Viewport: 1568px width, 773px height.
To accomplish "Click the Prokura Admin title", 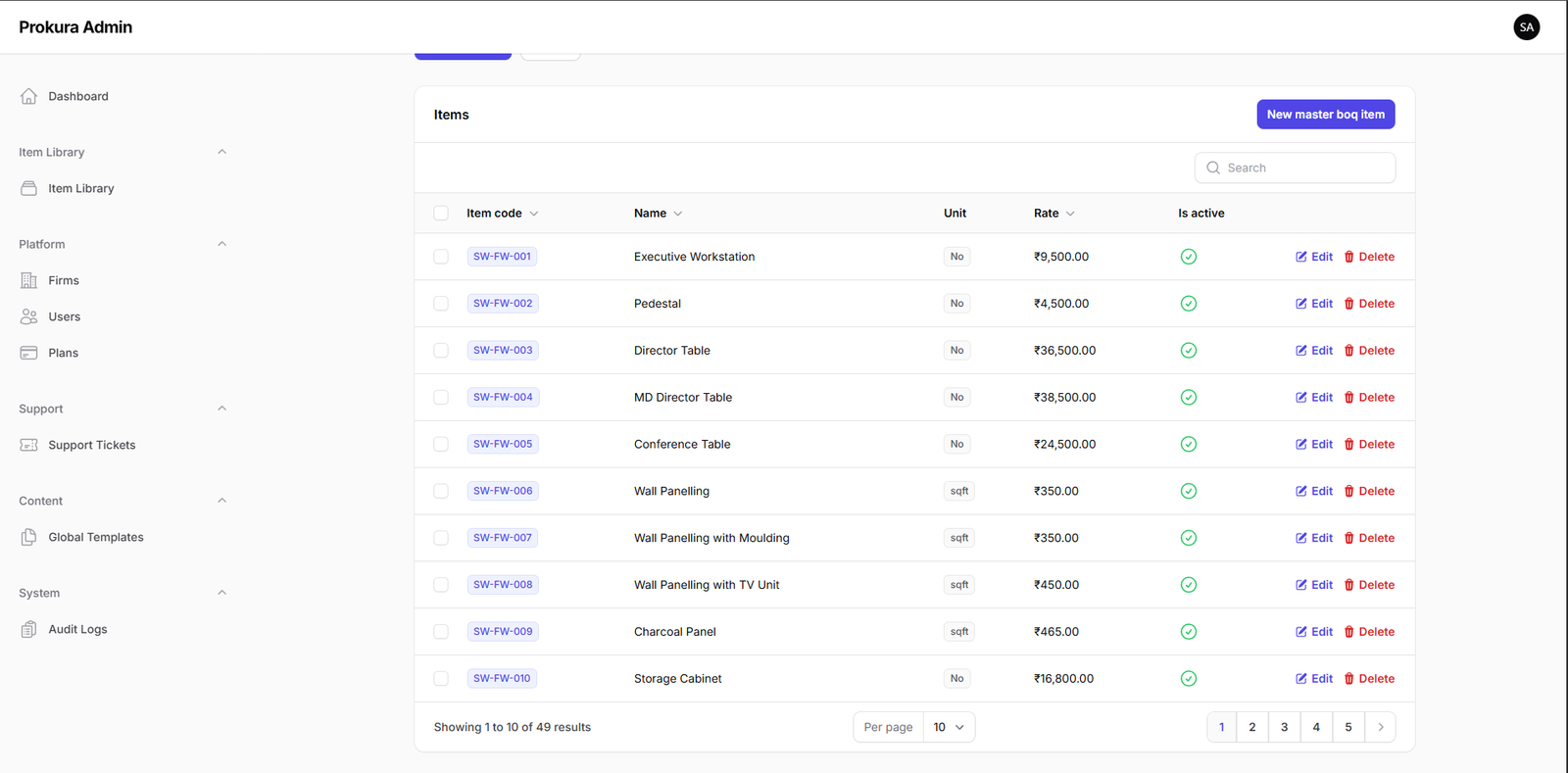I will click(x=75, y=27).
